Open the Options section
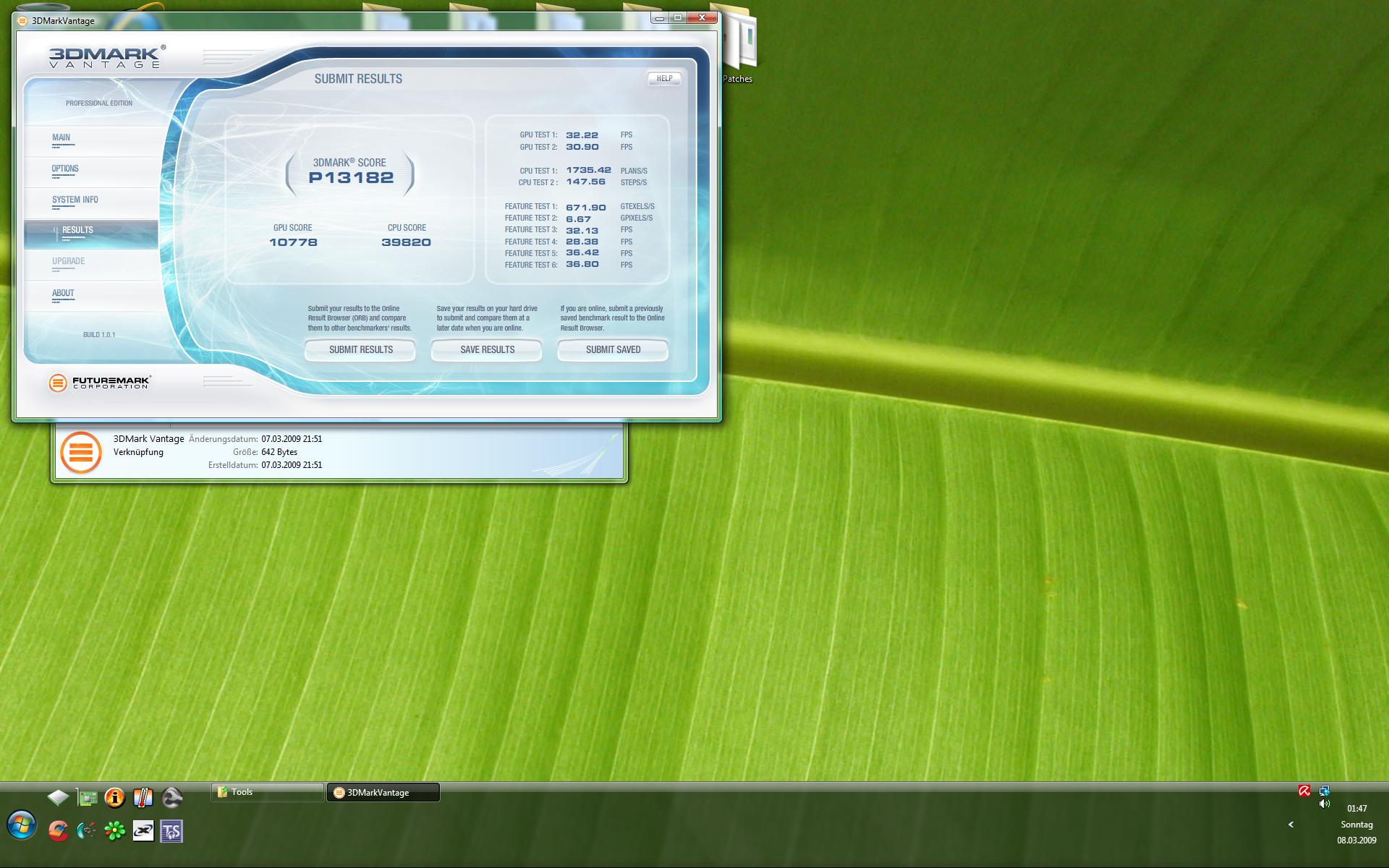Image resolution: width=1389 pixels, height=868 pixels. (65, 169)
